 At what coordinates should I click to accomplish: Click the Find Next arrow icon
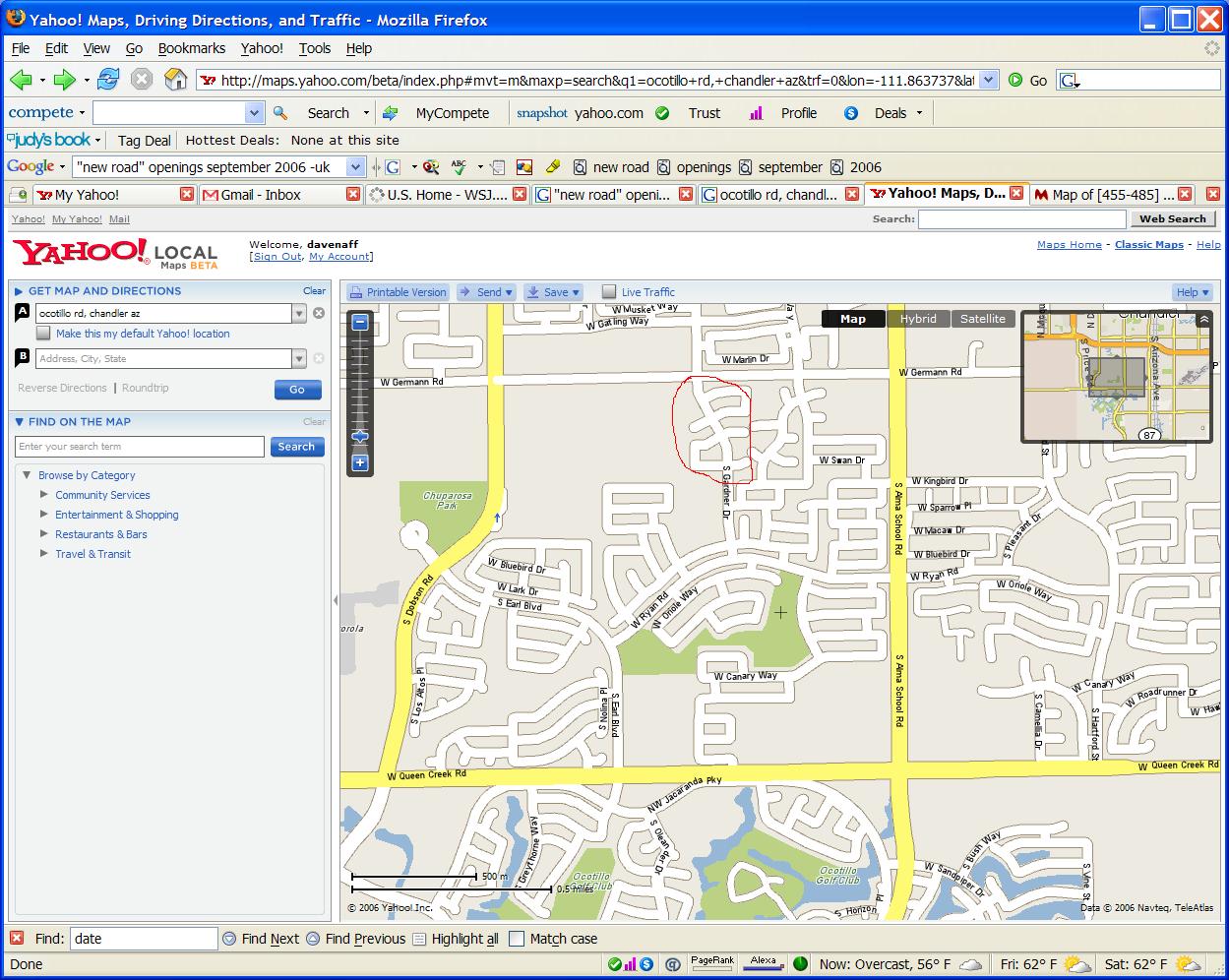pos(229,939)
